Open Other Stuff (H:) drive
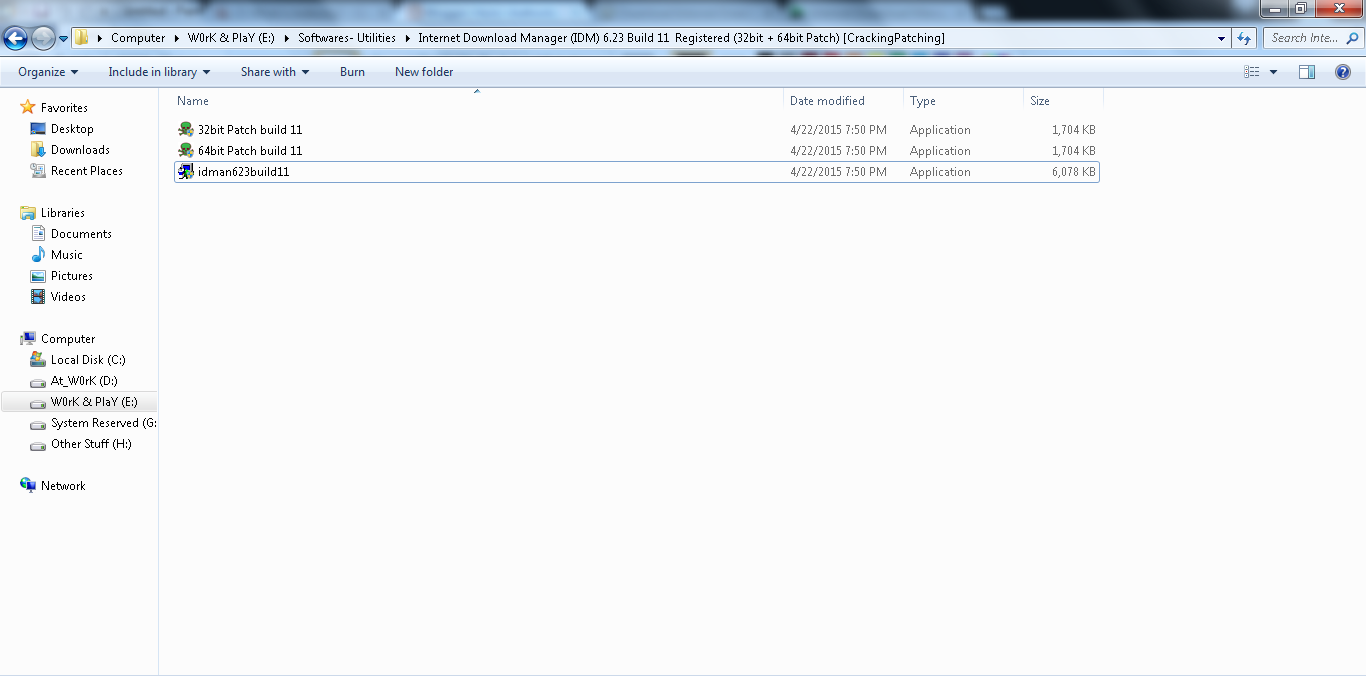 point(91,444)
